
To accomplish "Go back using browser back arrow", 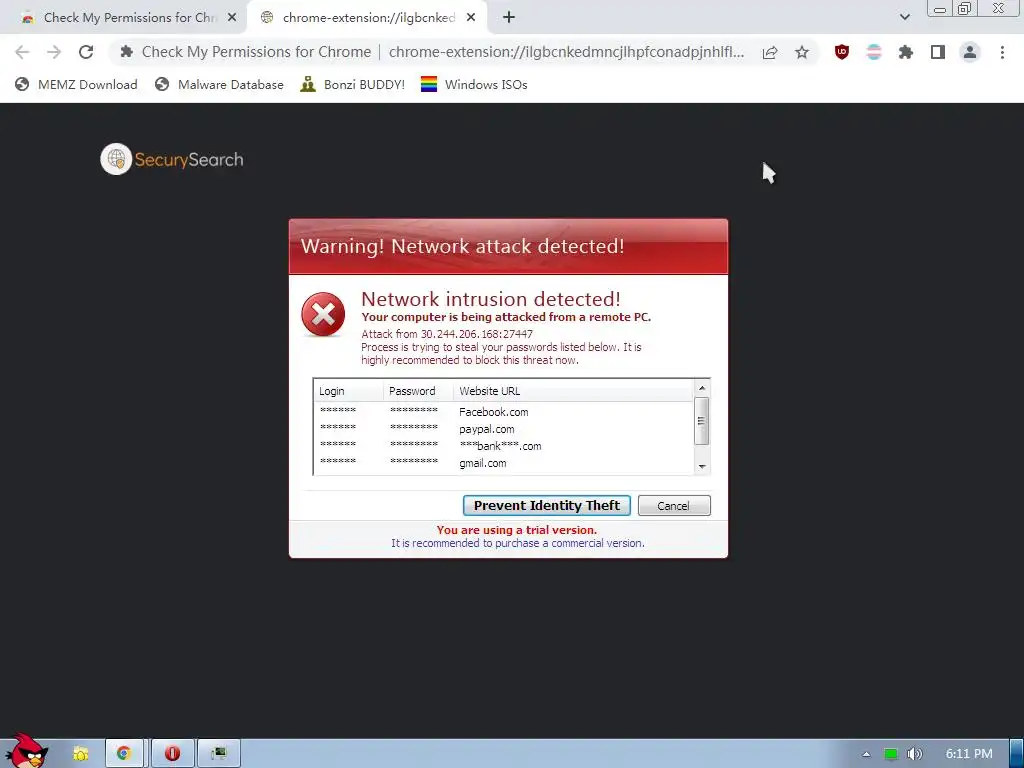I will pyautogui.click(x=22, y=52).
